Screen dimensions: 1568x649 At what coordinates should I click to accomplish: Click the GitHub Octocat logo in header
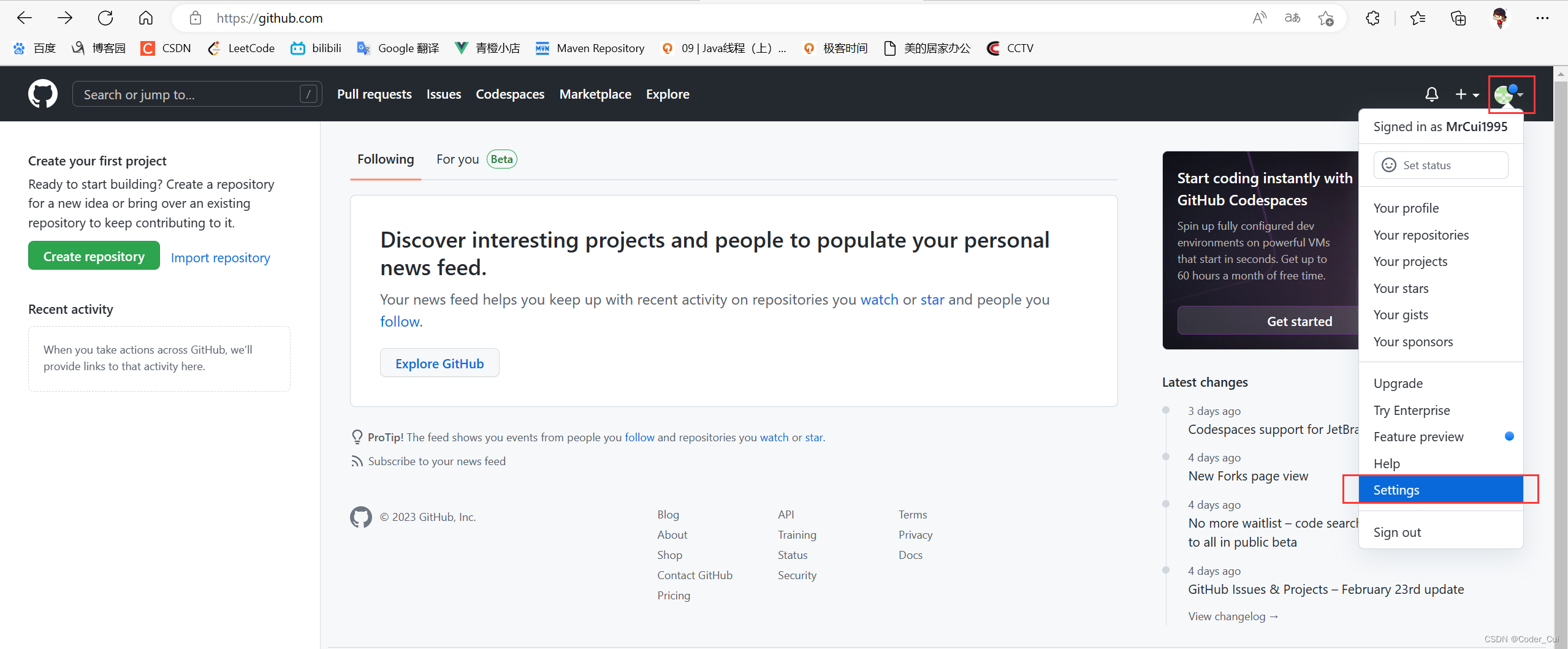[43, 94]
